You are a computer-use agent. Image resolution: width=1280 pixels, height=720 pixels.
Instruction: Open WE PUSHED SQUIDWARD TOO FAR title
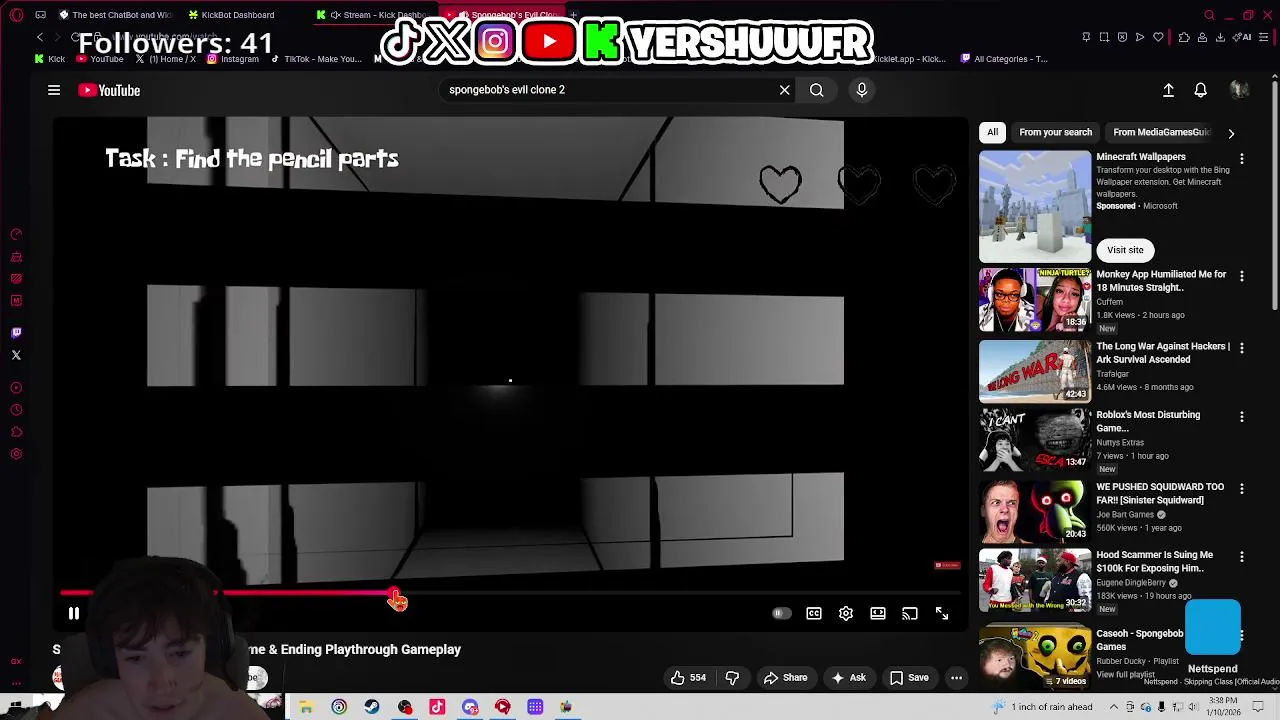coord(1160,493)
